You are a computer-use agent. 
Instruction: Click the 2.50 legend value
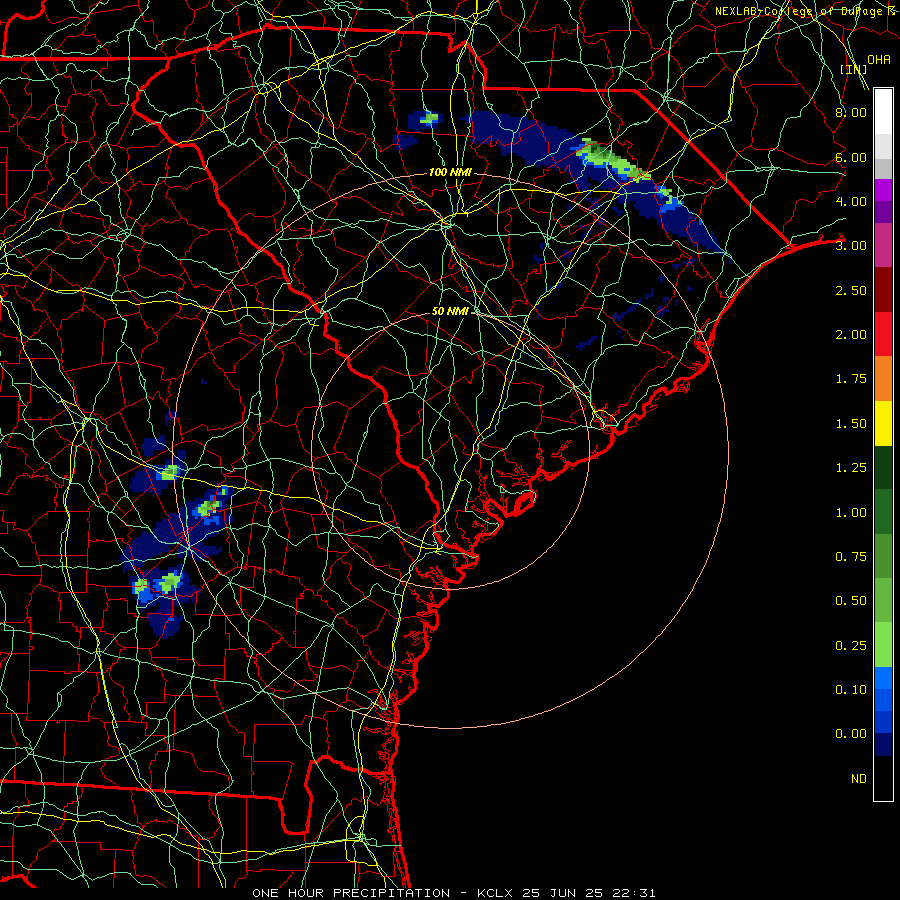click(x=851, y=290)
